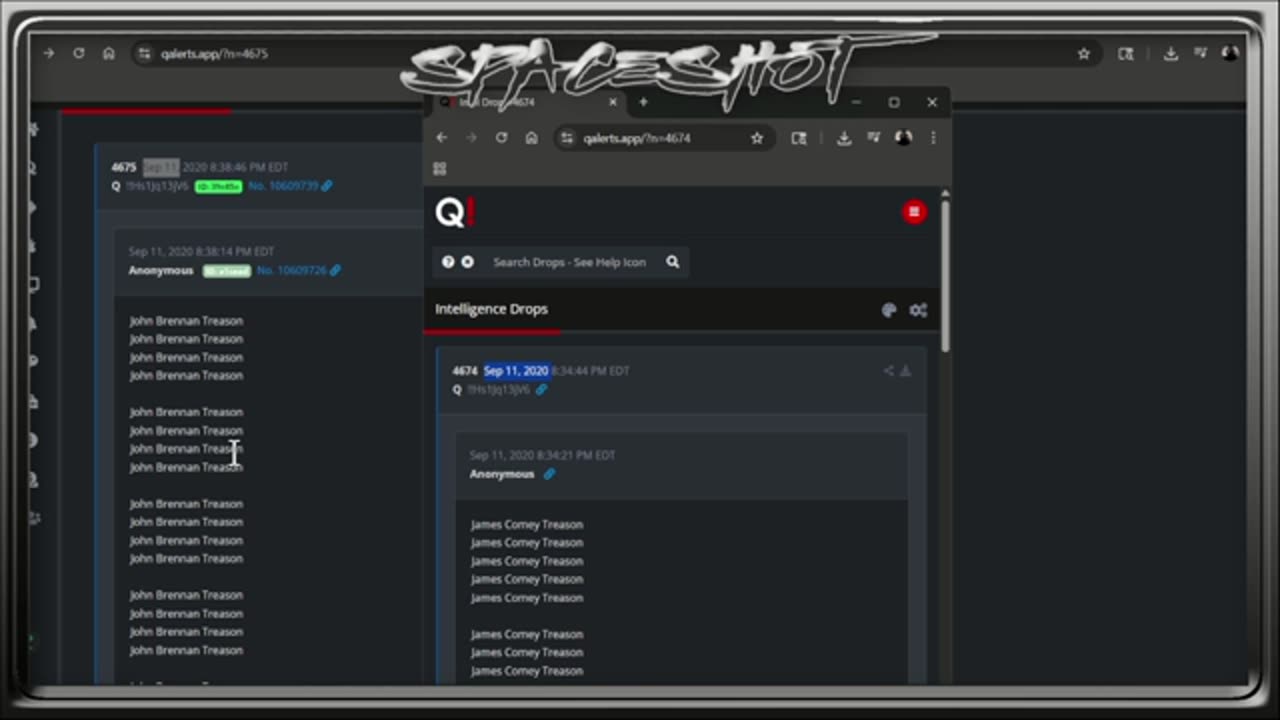Image resolution: width=1280 pixels, height=720 pixels.
Task: View site info for qalerts.app/?n=4674
Action: tap(567, 138)
